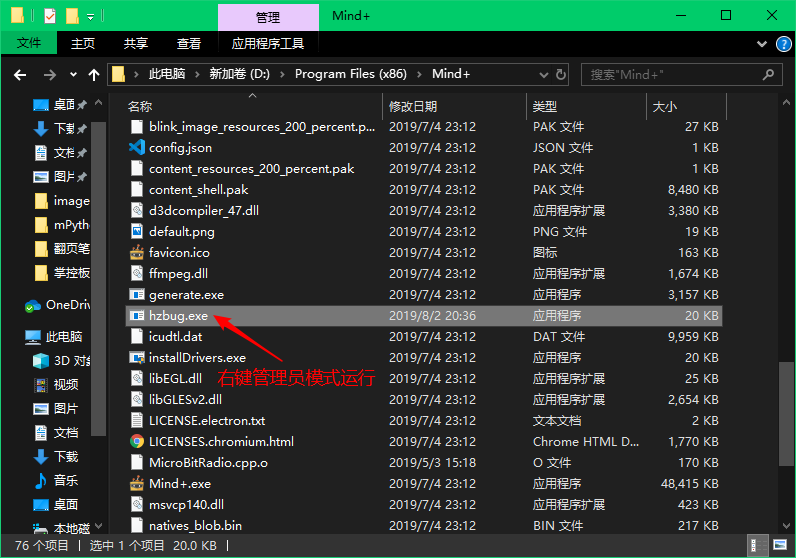Image resolution: width=796 pixels, height=558 pixels.
Task: Click the installDrivers.exe file icon
Action: (x=137, y=357)
